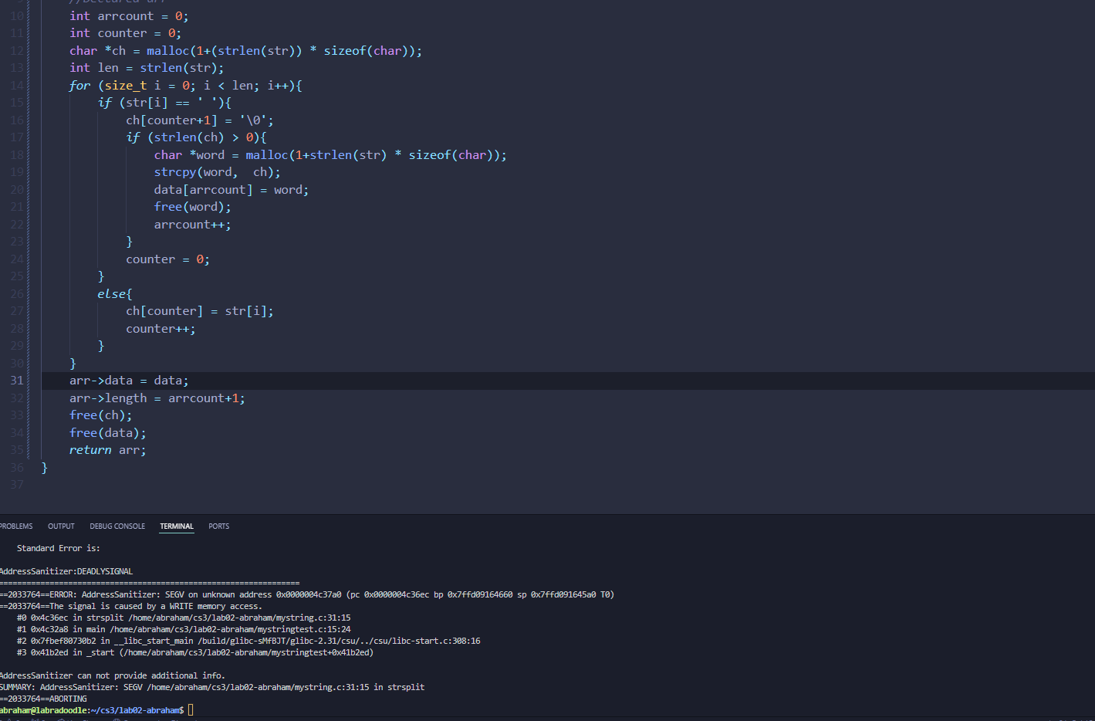Click line number 14 beside the for loop
Screen dimensions: 1095x721
pos(17,86)
